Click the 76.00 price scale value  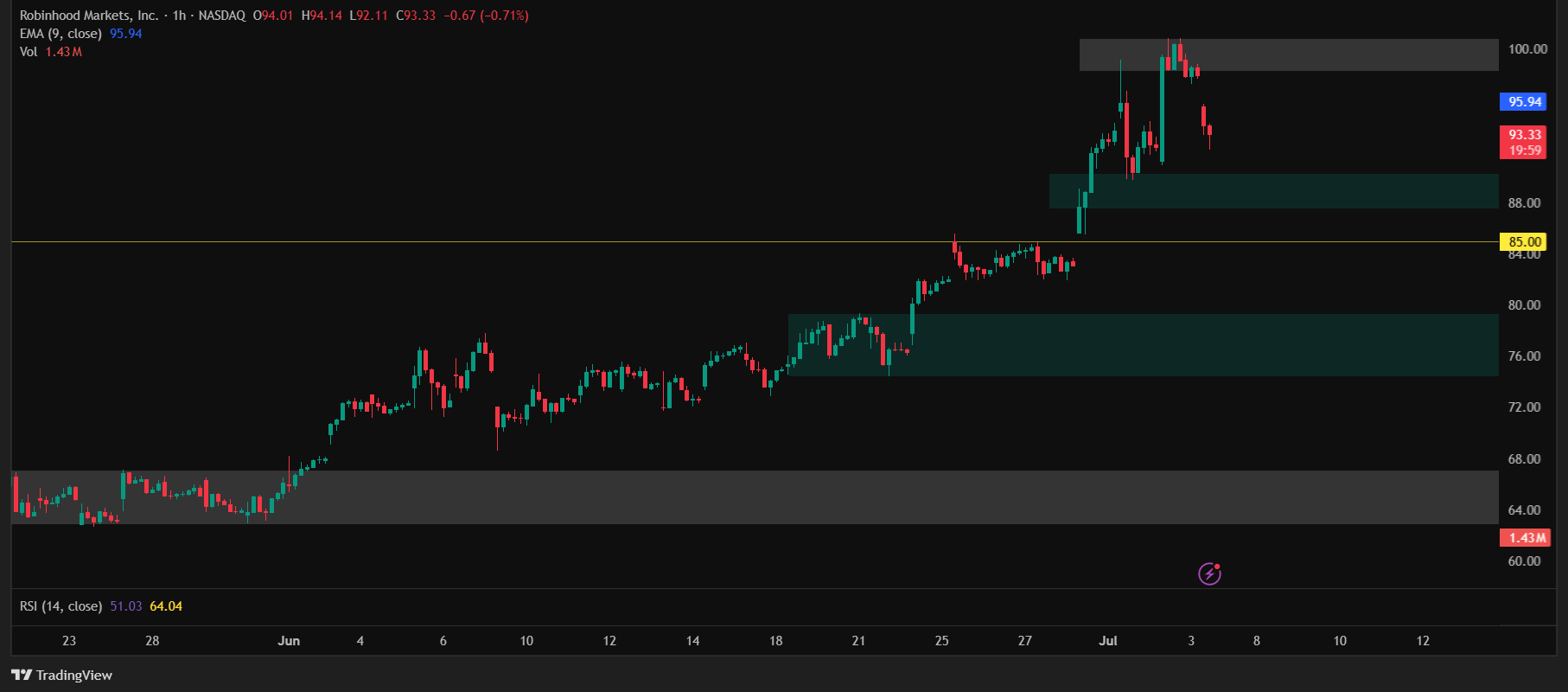tap(1524, 356)
